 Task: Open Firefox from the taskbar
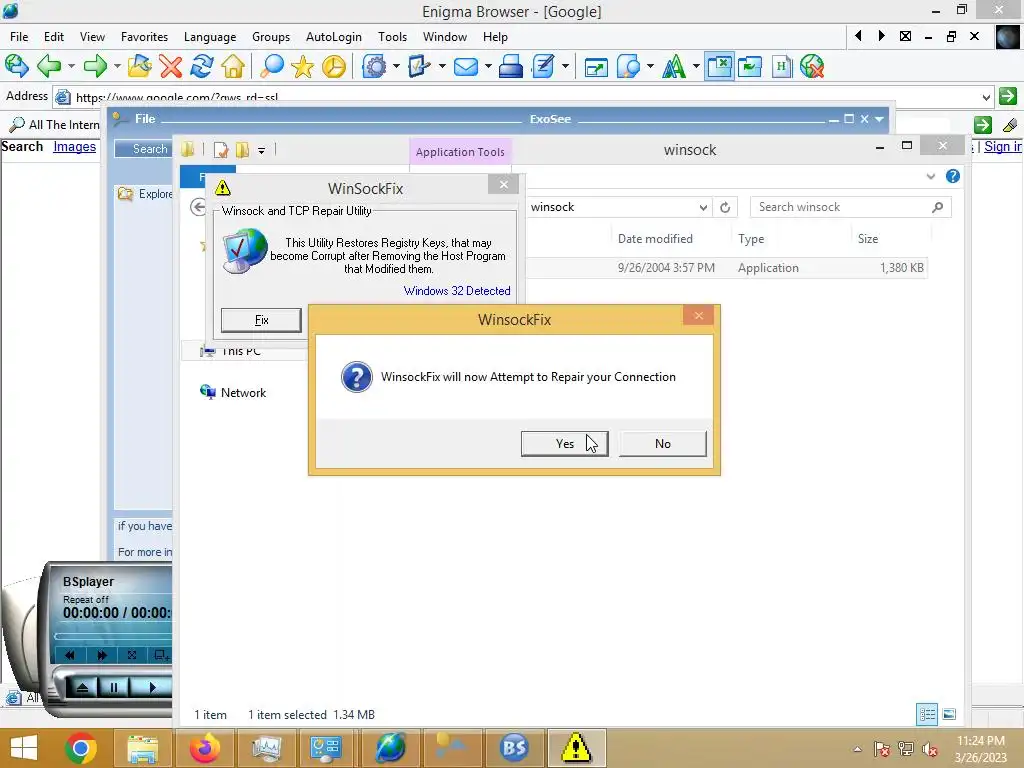pyautogui.click(x=204, y=748)
